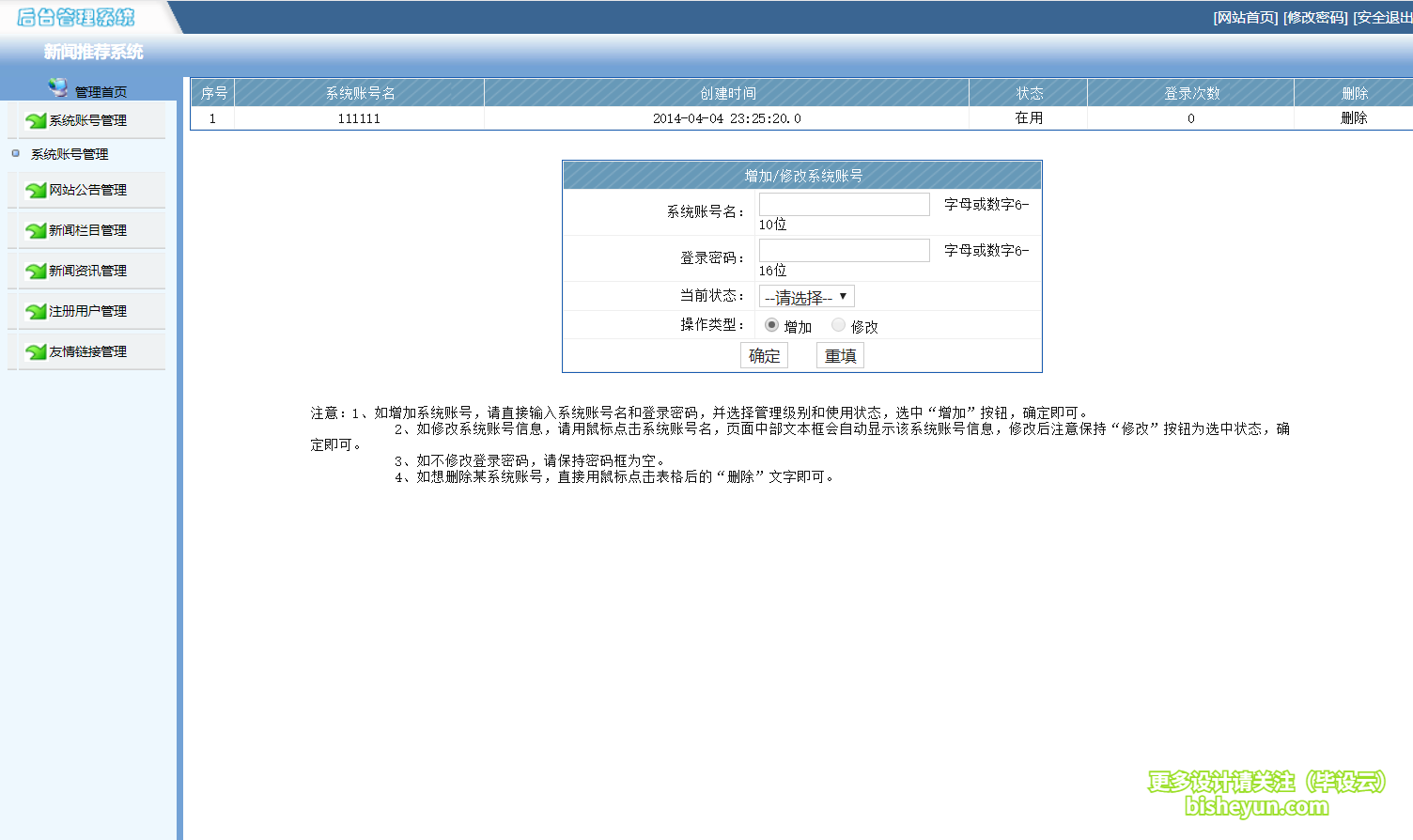Screen dimensions: 1413x840
Task: Open the 注册用户管理 sidebar menu
Action: (x=87, y=311)
